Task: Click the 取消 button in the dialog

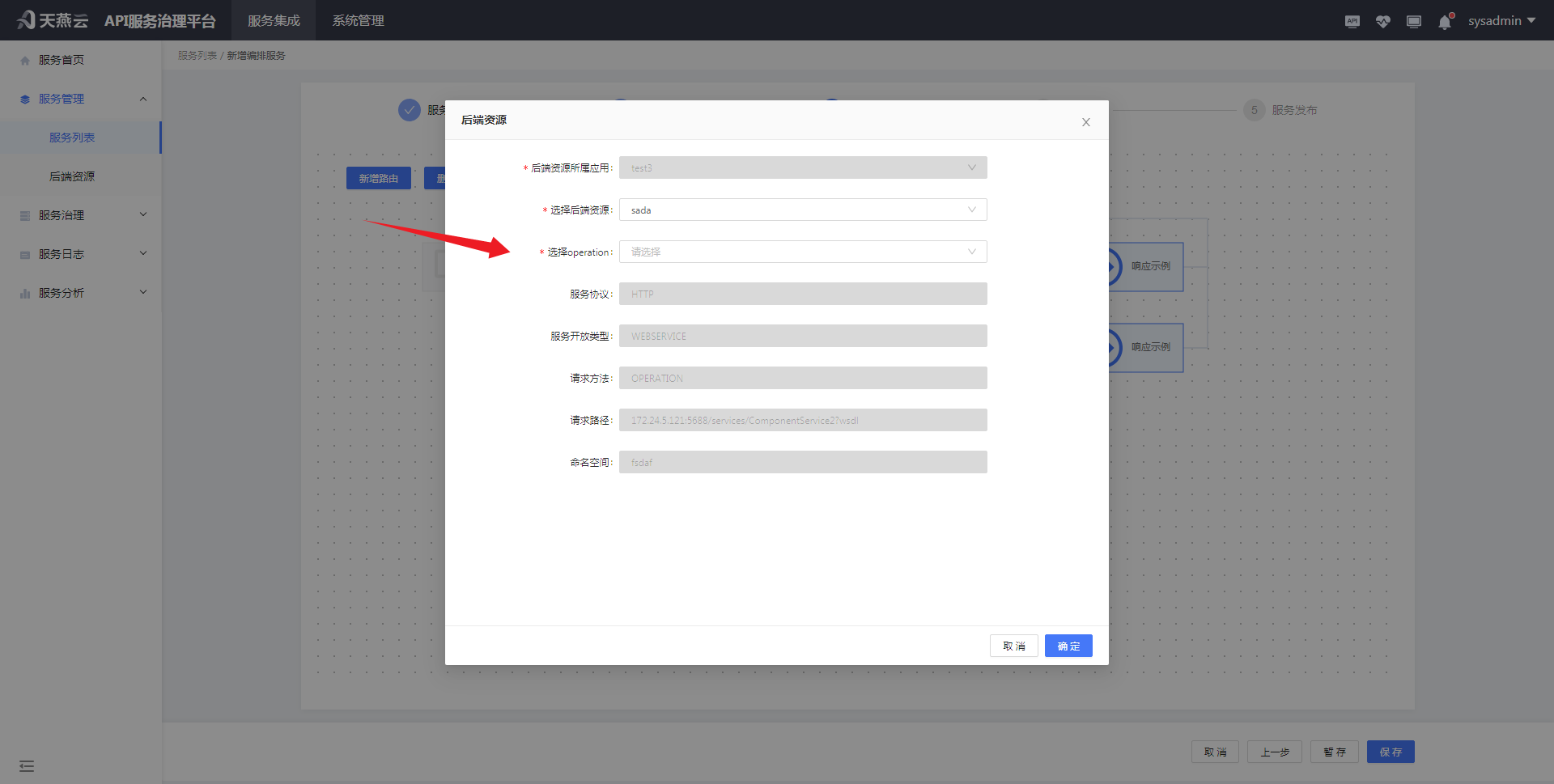Action: pos(1013,646)
